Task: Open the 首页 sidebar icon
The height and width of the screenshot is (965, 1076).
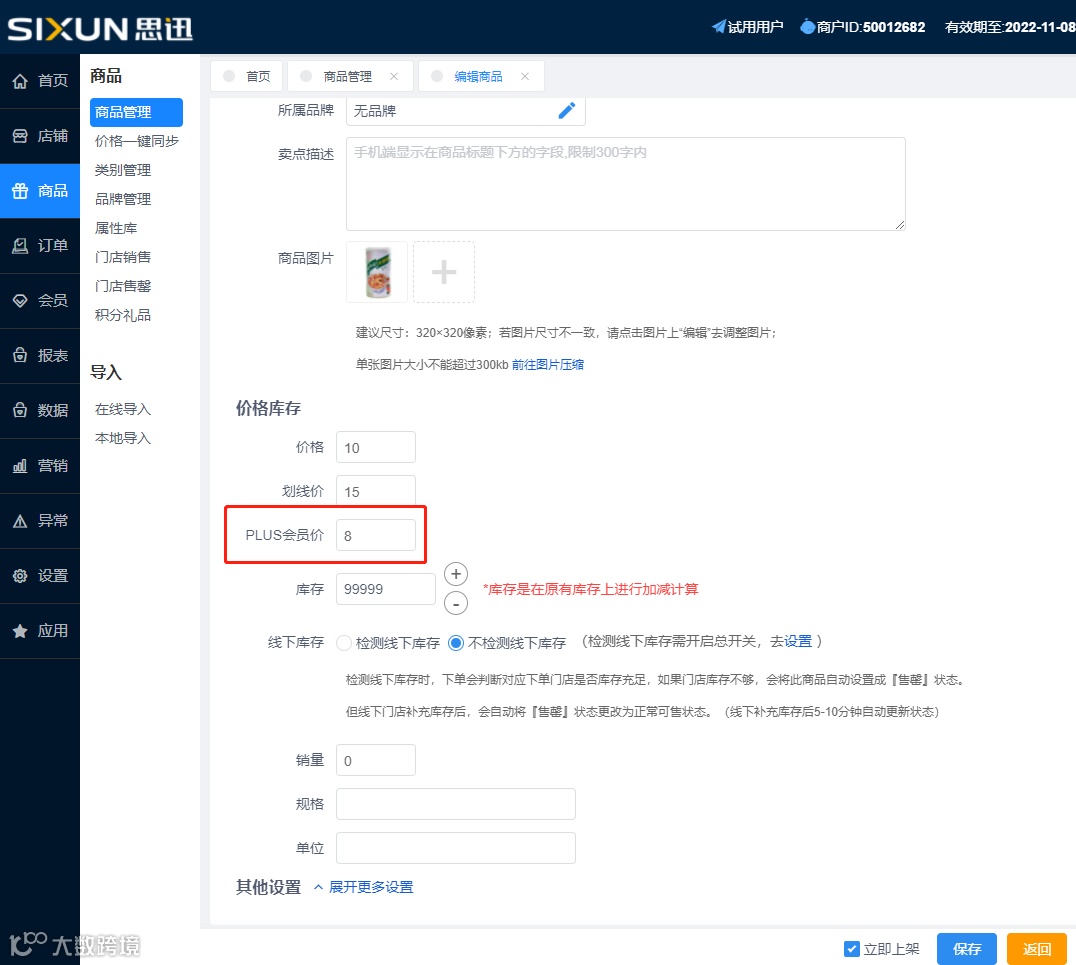Action: 40,81
